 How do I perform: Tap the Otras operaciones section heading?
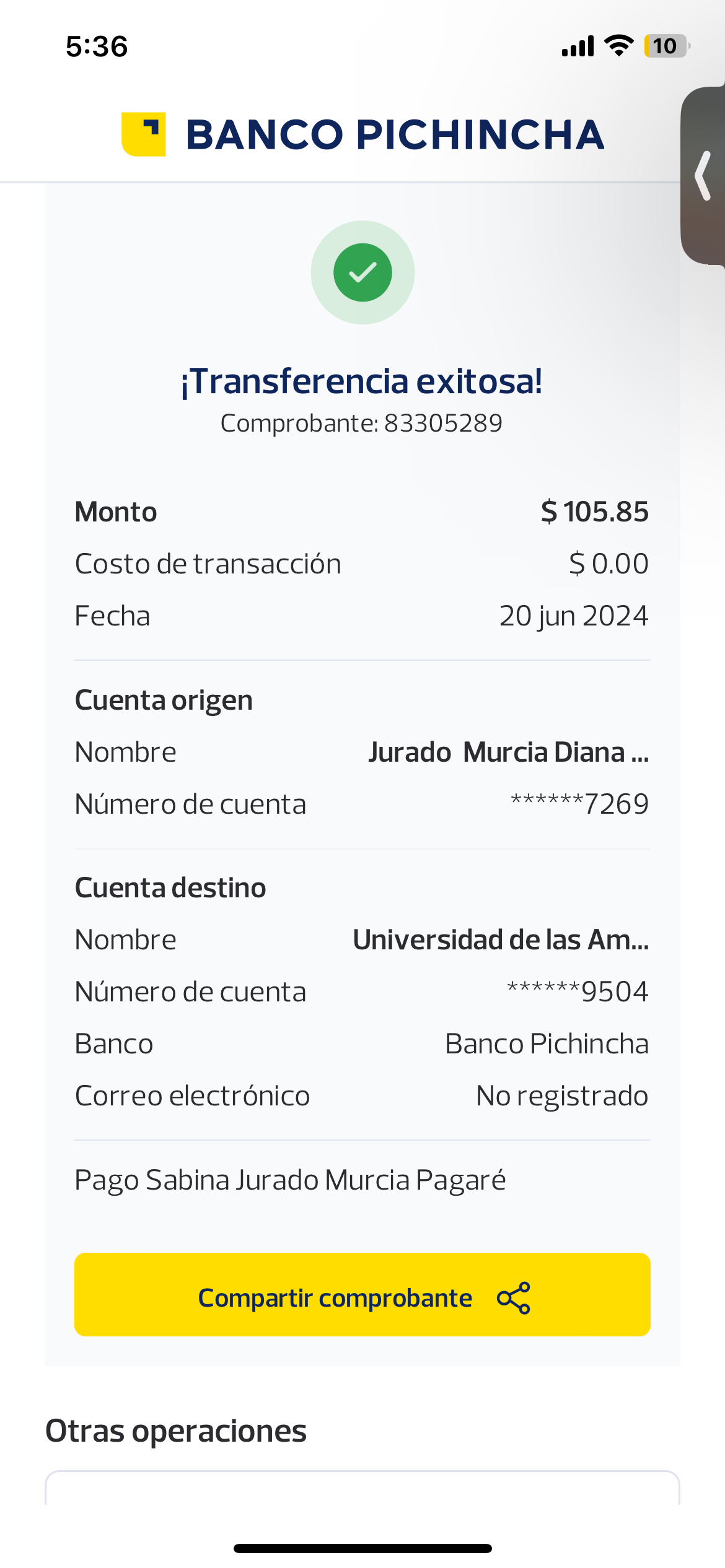pyautogui.click(x=176, y=1431)
